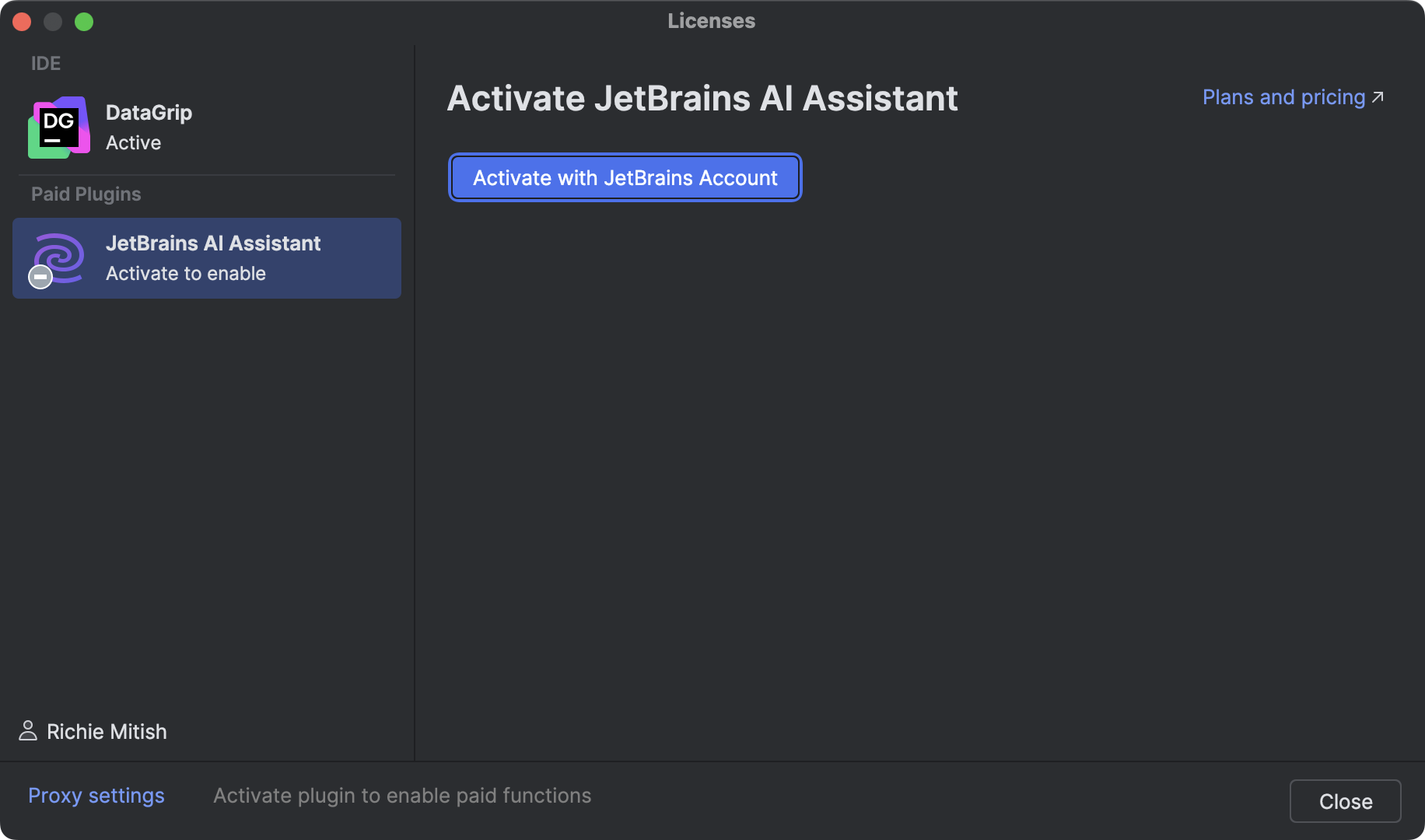Click the disabled-status badge on the AI Assistant icon

(40, 276)
